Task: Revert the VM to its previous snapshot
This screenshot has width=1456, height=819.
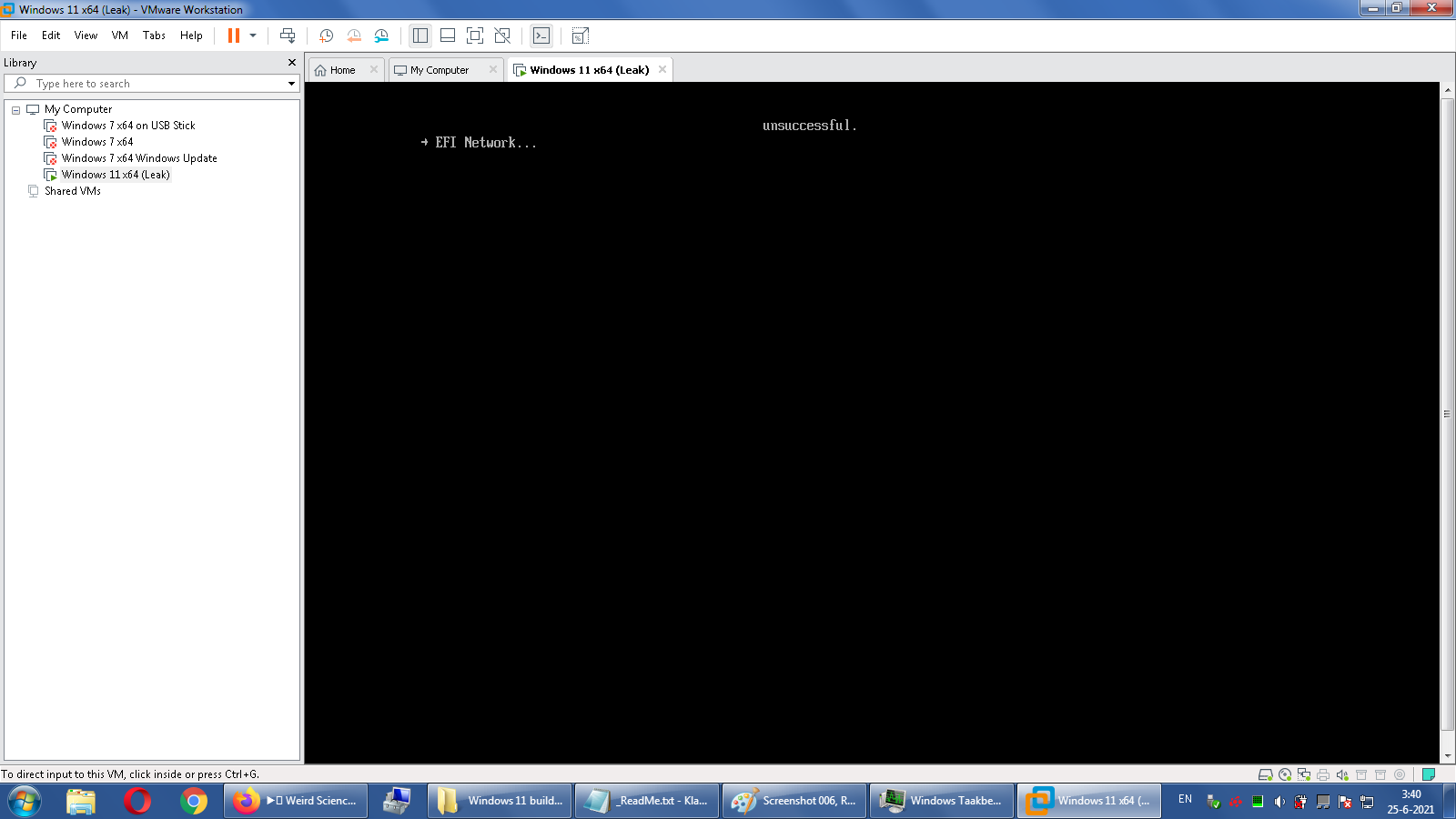Action: point(354,35)
